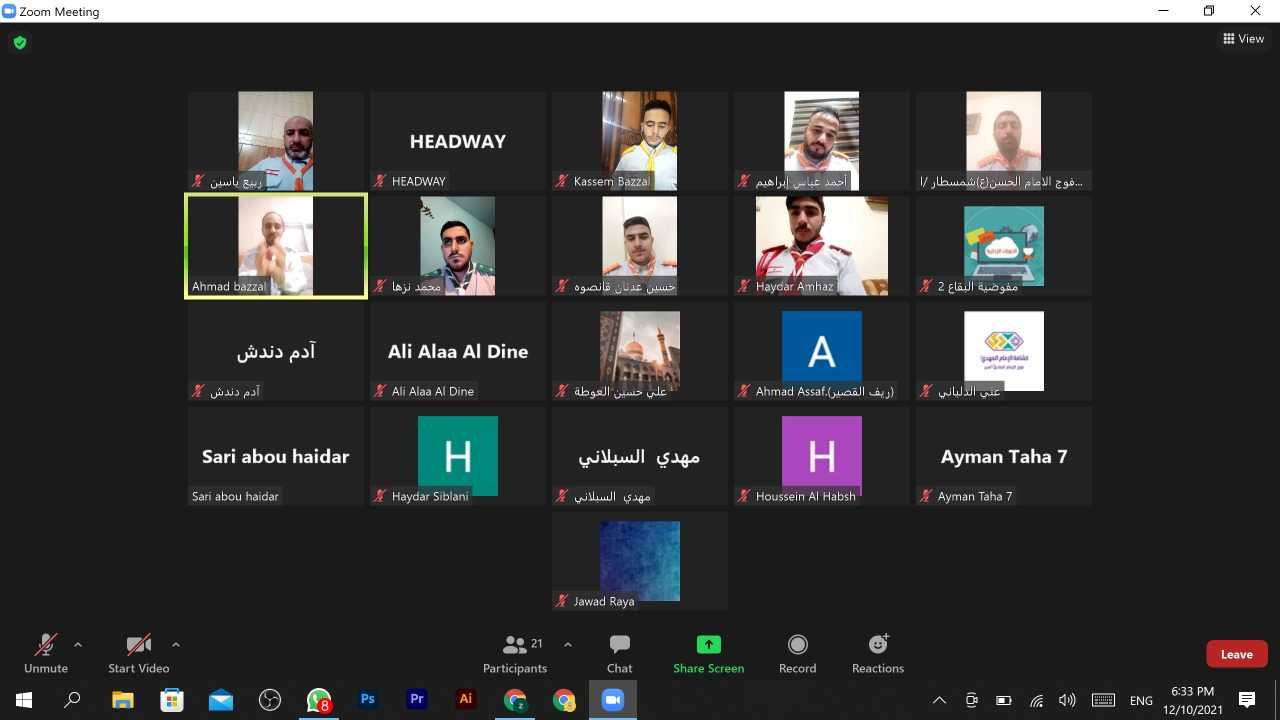Open the Reactions menu
This screenshot has height=720, width=1280.
point(877,654)
